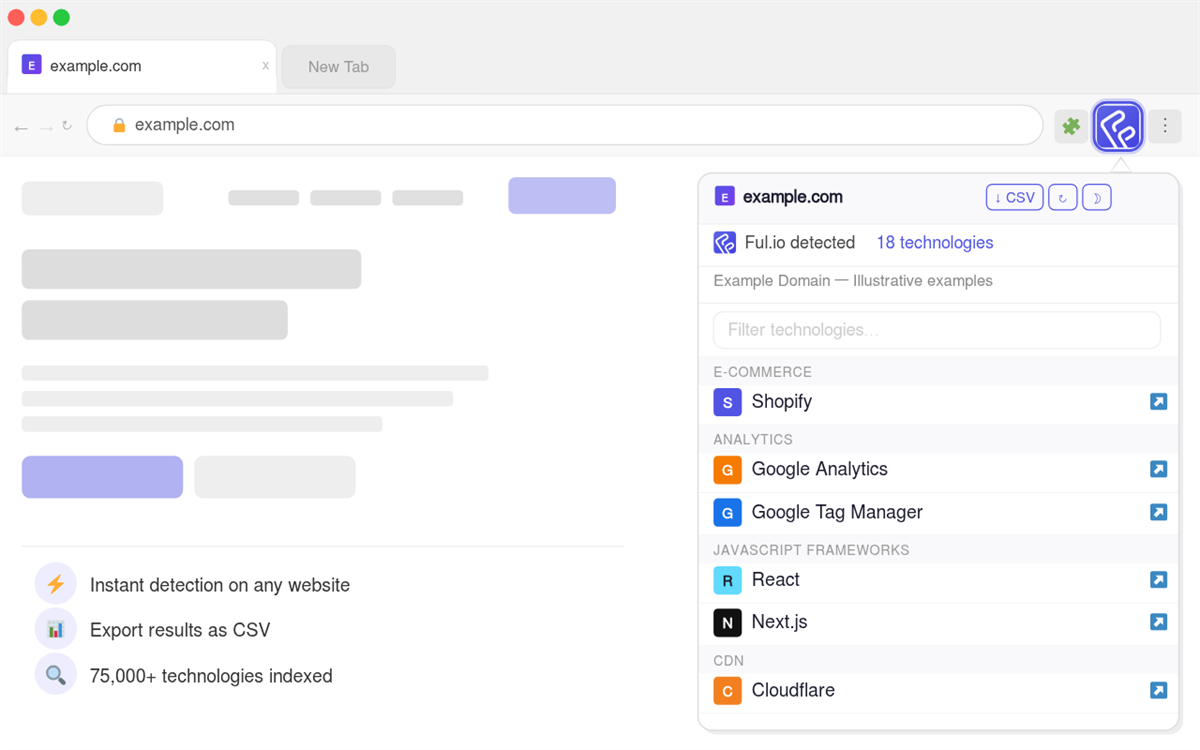Image resolution: width=1200 pixels, height=750 pixels.
Task: Select the Cloudflare row text
Action: pyautogui.click(x=793, y=690)
